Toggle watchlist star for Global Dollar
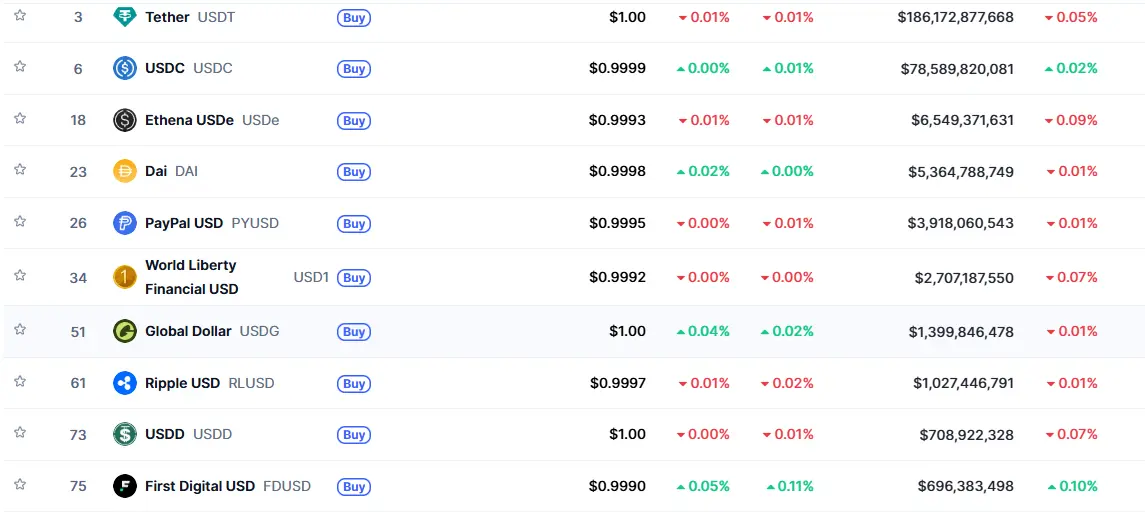 click(20, 329)
